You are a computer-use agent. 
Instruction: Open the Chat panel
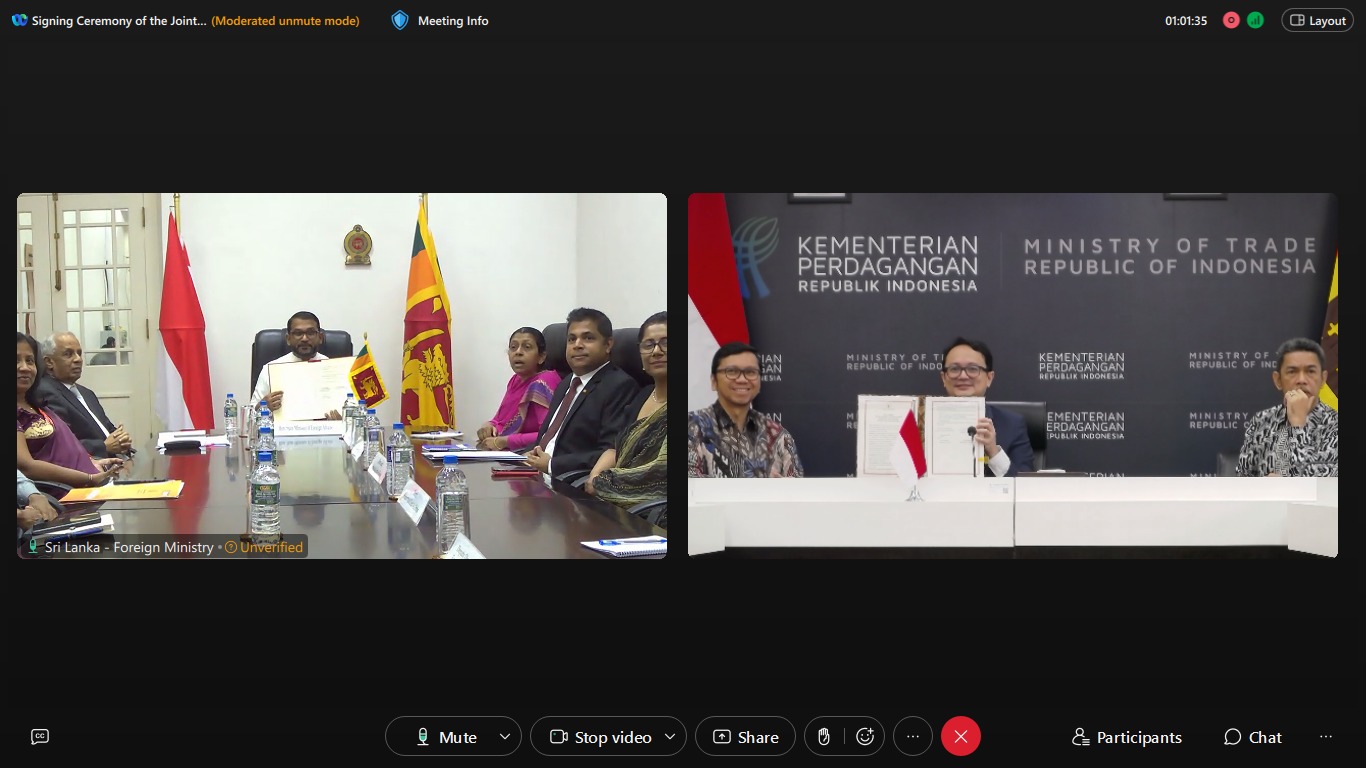click(1252, 737)
